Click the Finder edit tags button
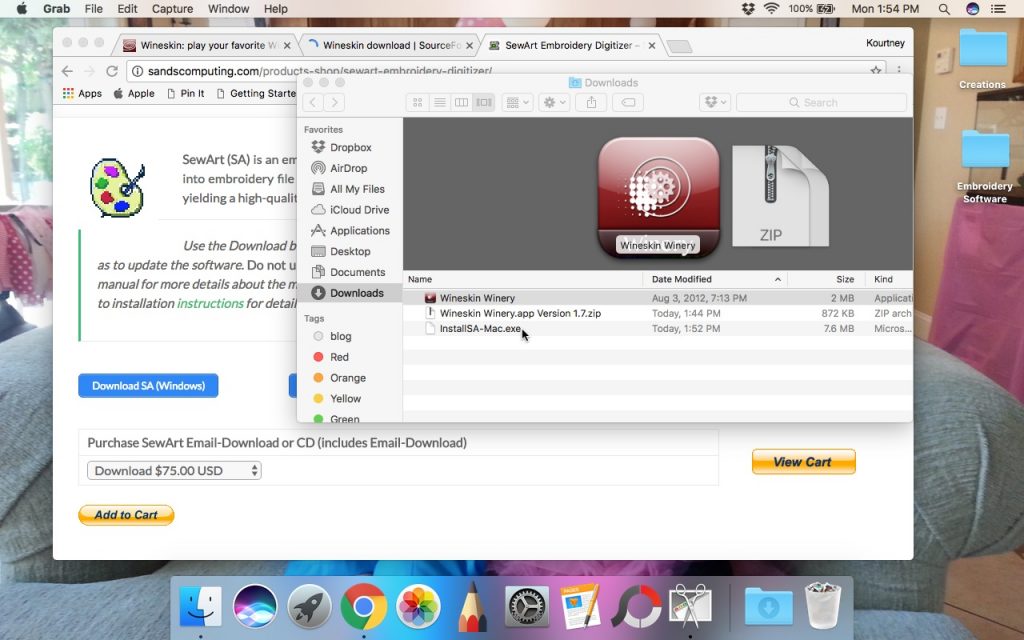The width and height of the screenshot is (1024, 640). click(x=628, y=103)
